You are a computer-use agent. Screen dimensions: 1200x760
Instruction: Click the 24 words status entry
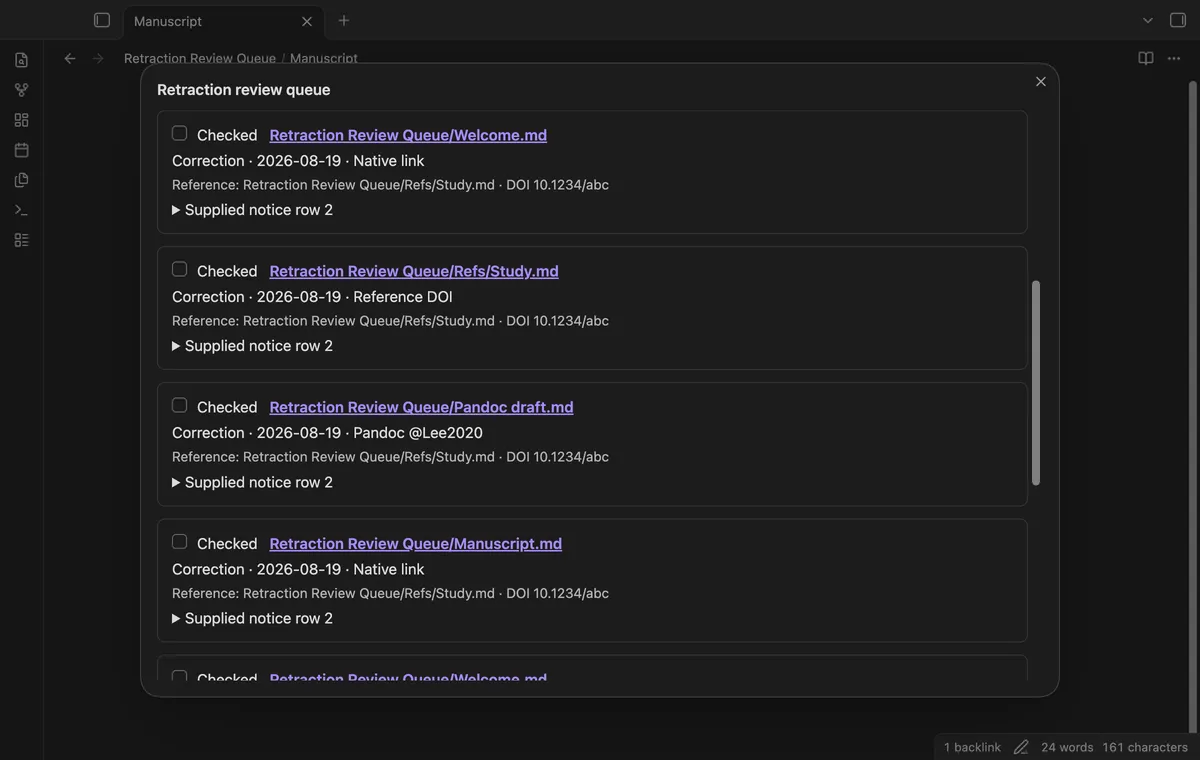tap(1067, 747)
